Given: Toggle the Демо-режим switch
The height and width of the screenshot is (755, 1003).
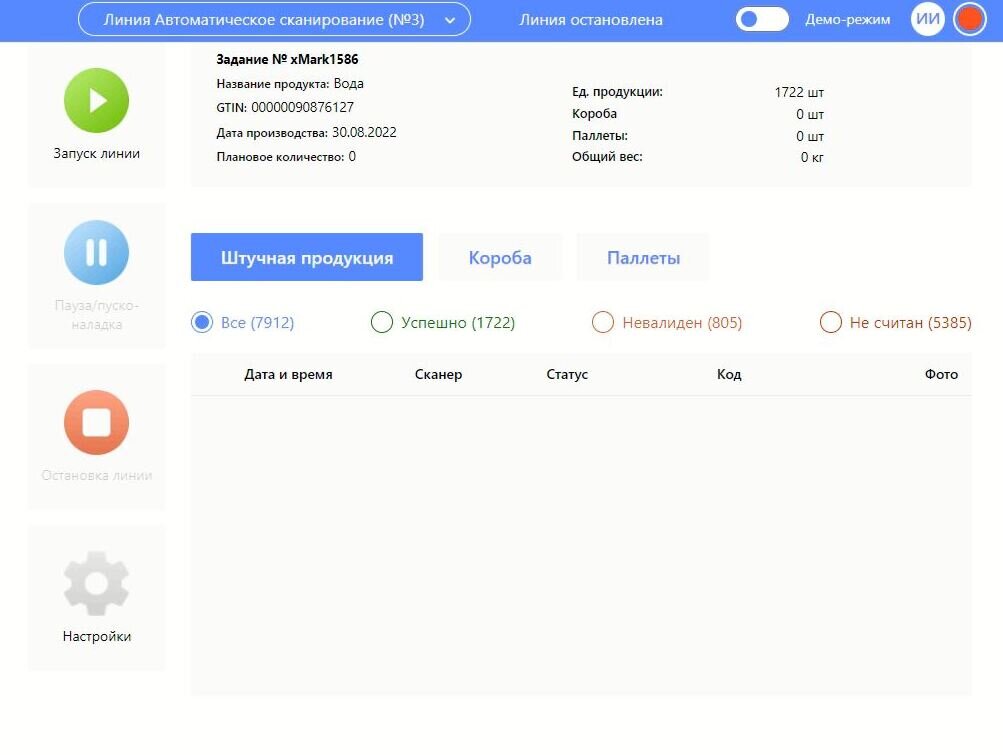Looking at the screenshot, I should (x=762, y=19).
